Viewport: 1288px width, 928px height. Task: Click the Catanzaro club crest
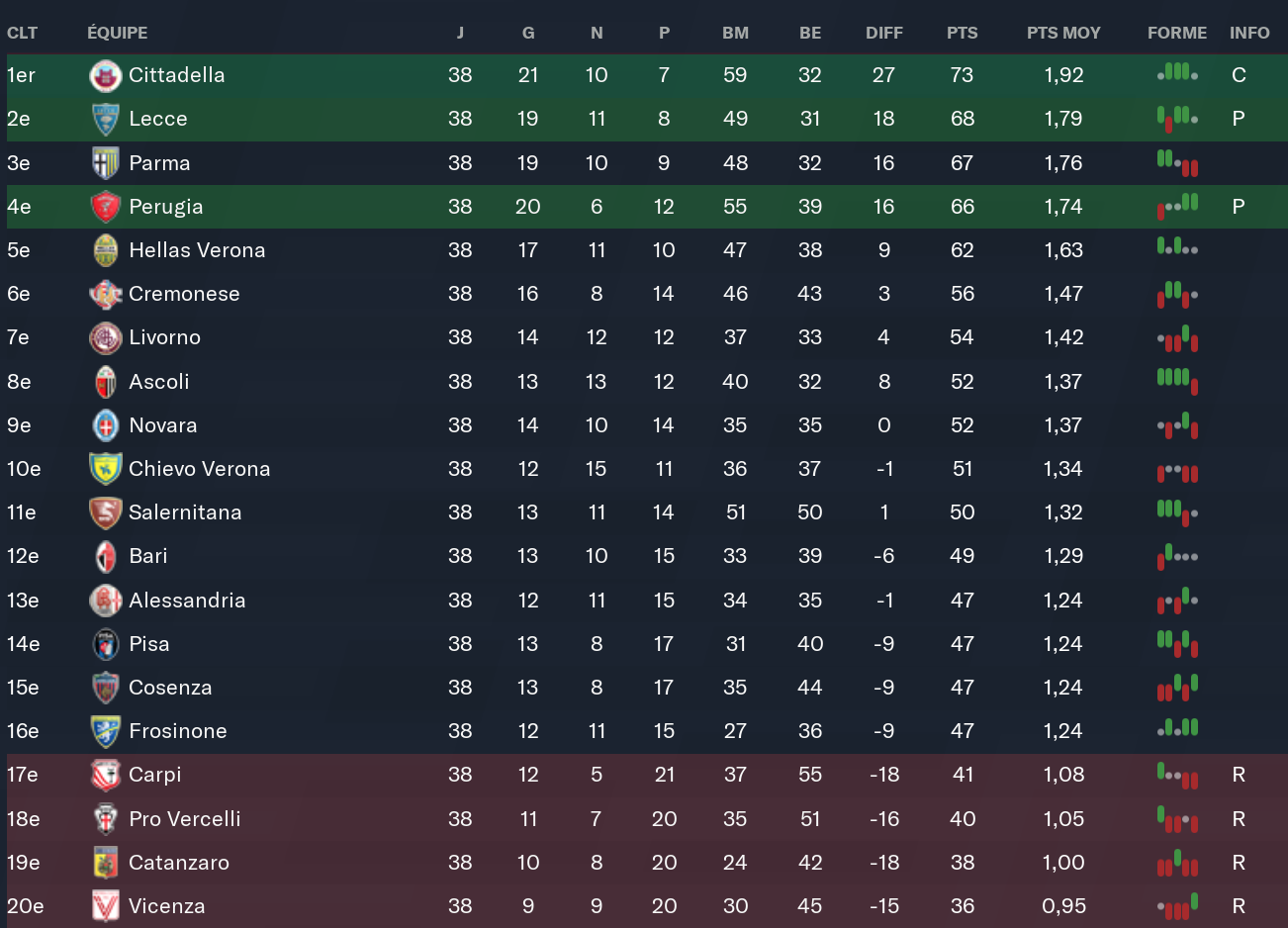tap(105, 863)
